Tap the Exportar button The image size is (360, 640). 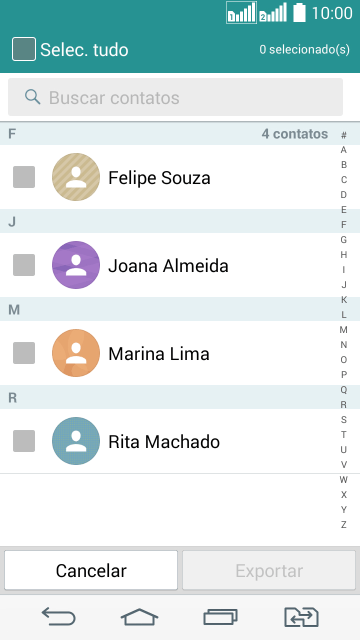tap(269, 570)
